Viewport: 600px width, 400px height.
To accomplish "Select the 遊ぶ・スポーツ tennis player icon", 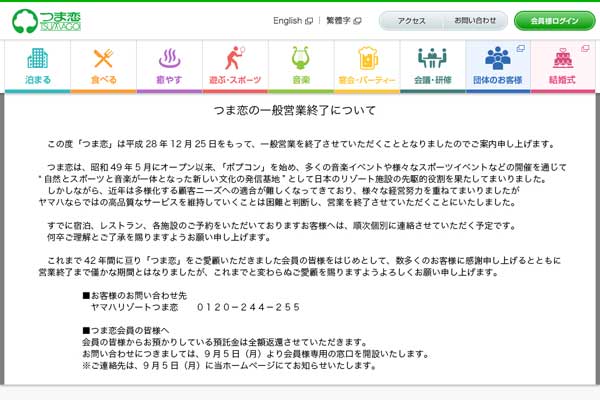I will point(235,58).
